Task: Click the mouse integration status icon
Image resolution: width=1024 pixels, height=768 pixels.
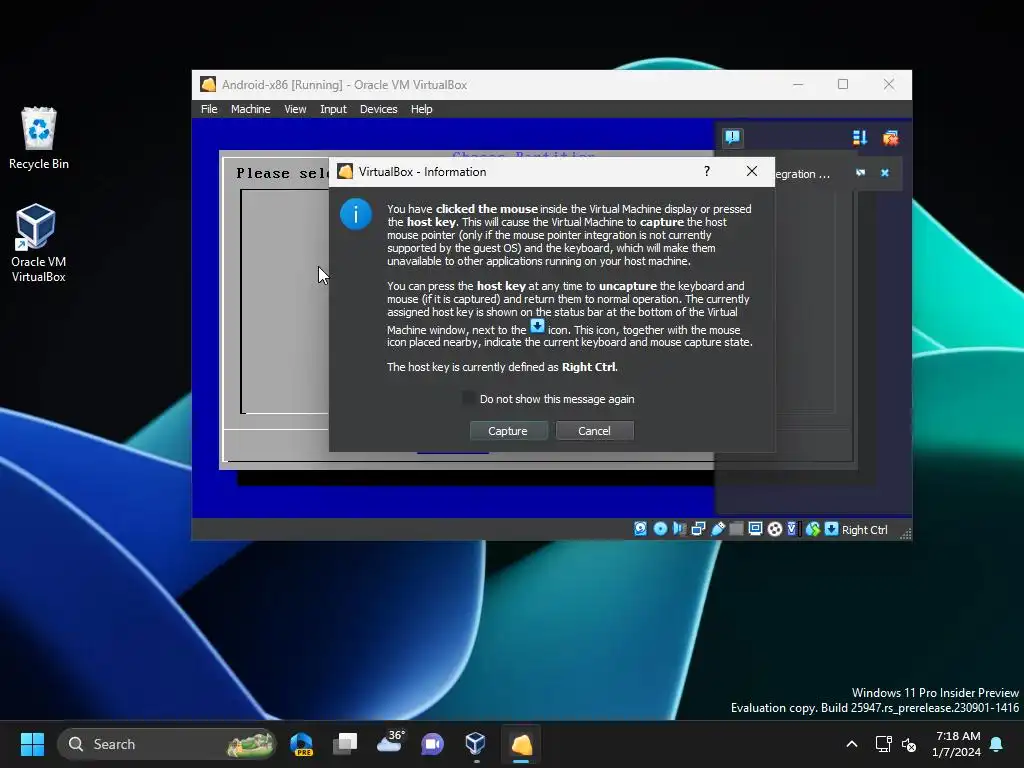Action: click(812, 529)
